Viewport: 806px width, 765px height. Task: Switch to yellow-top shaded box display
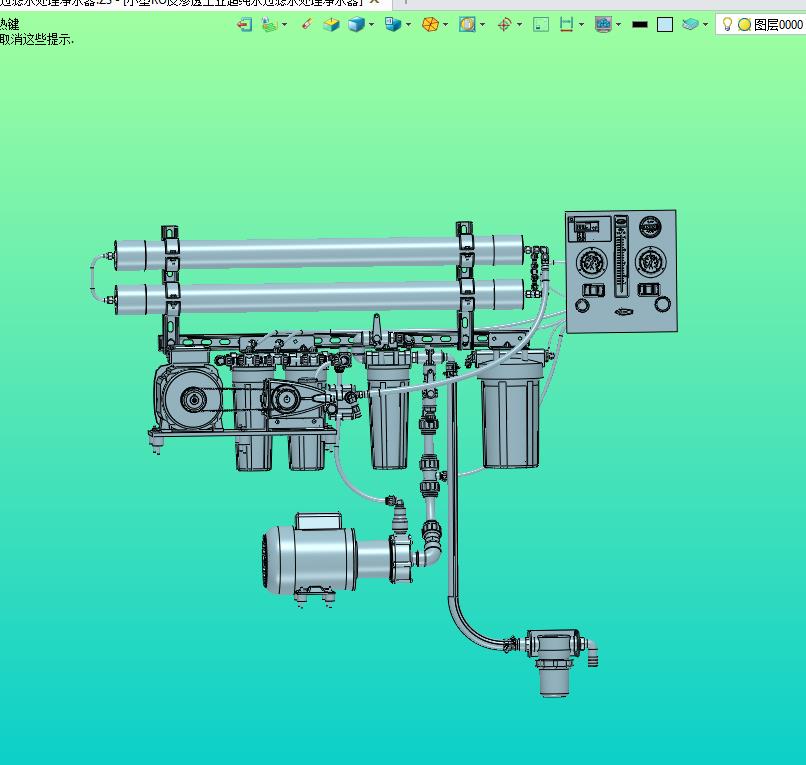coord(331,24)
